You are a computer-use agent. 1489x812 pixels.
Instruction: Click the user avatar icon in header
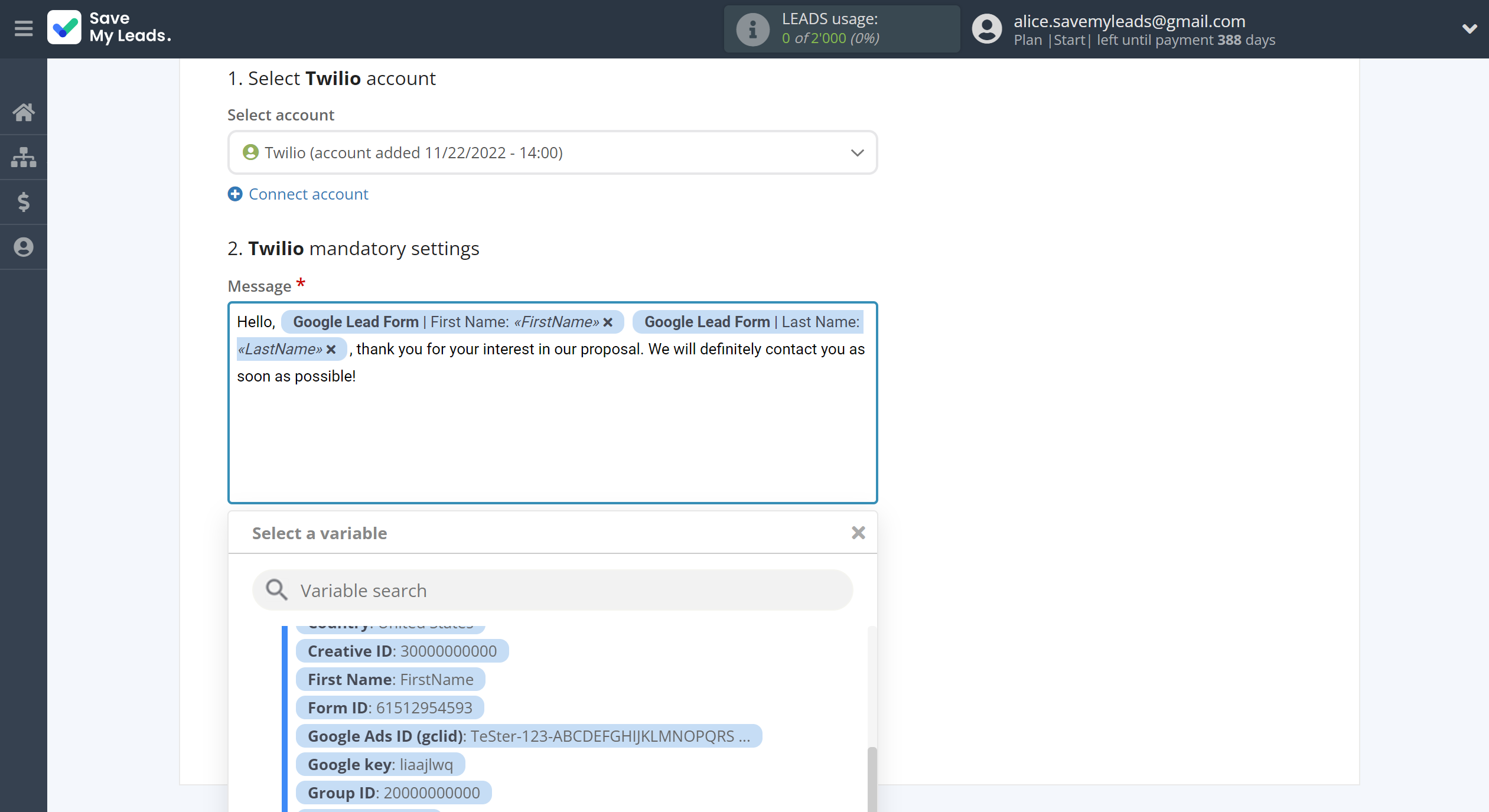tap(987, 29)
